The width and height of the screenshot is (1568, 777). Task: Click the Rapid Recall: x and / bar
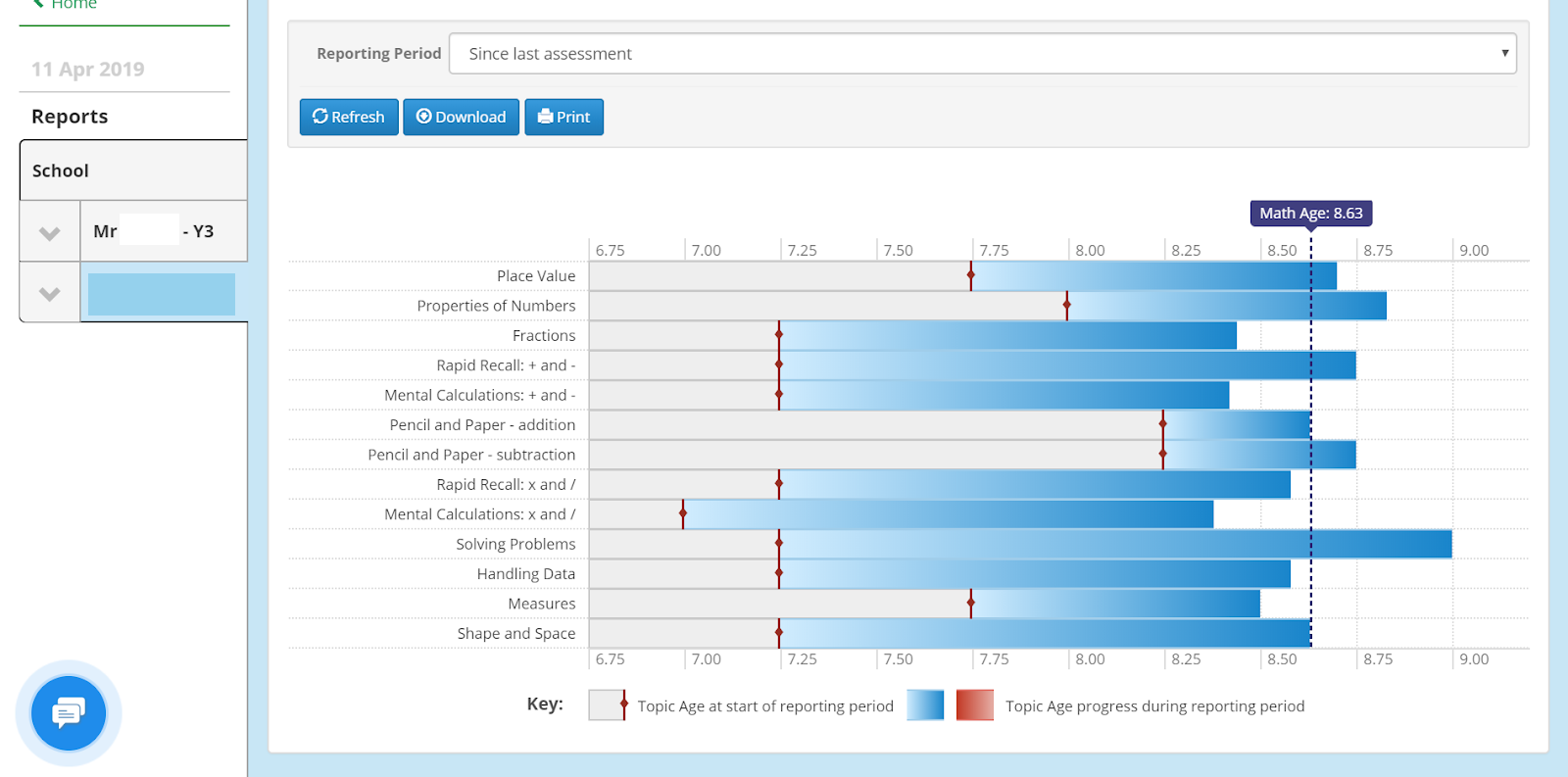click(1034, 484)
